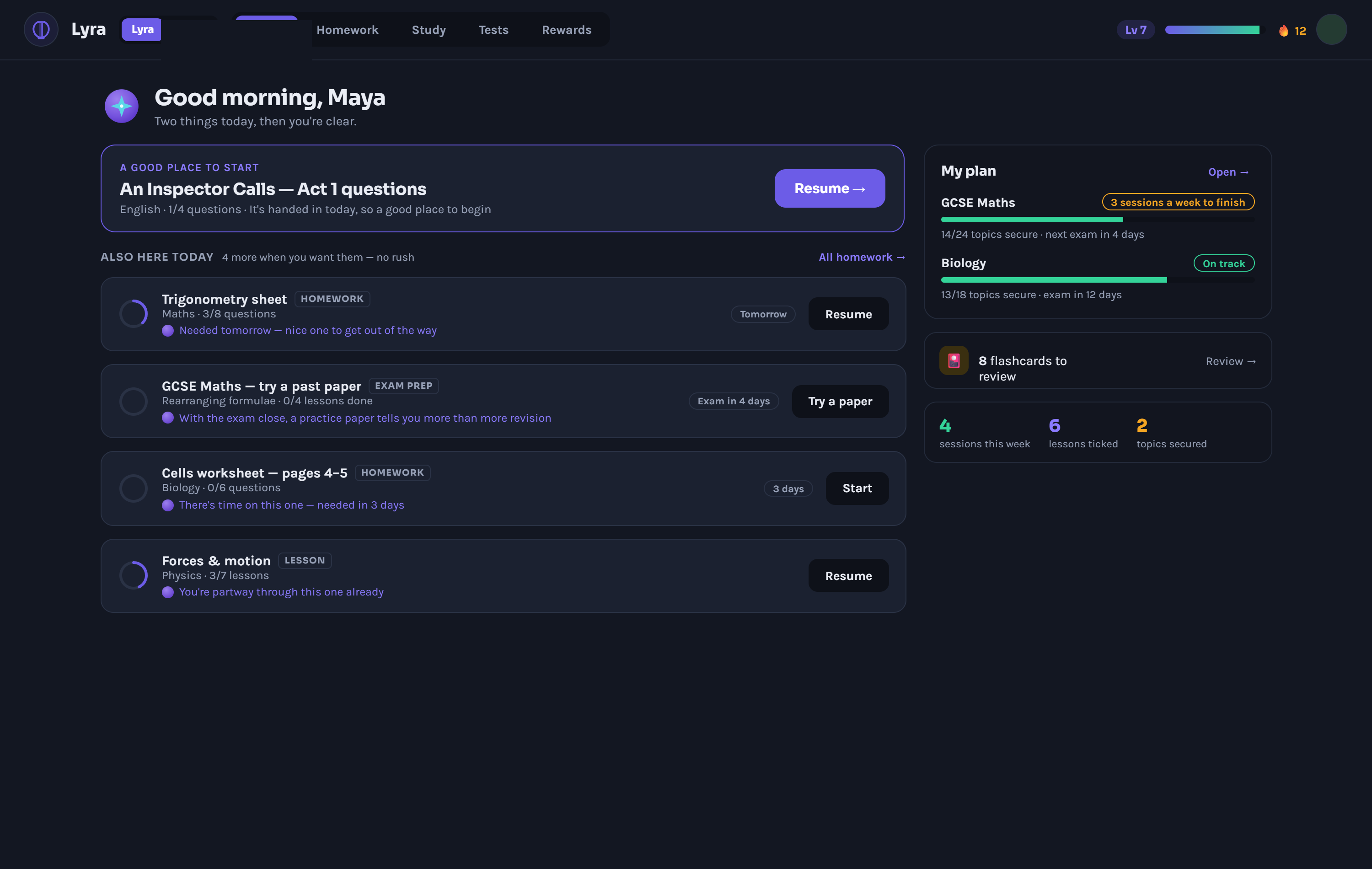Click the sparkle assistant icon beside greeting
Image resolution: width=1372 pixels, height=869 pixels.
(121, 106)
